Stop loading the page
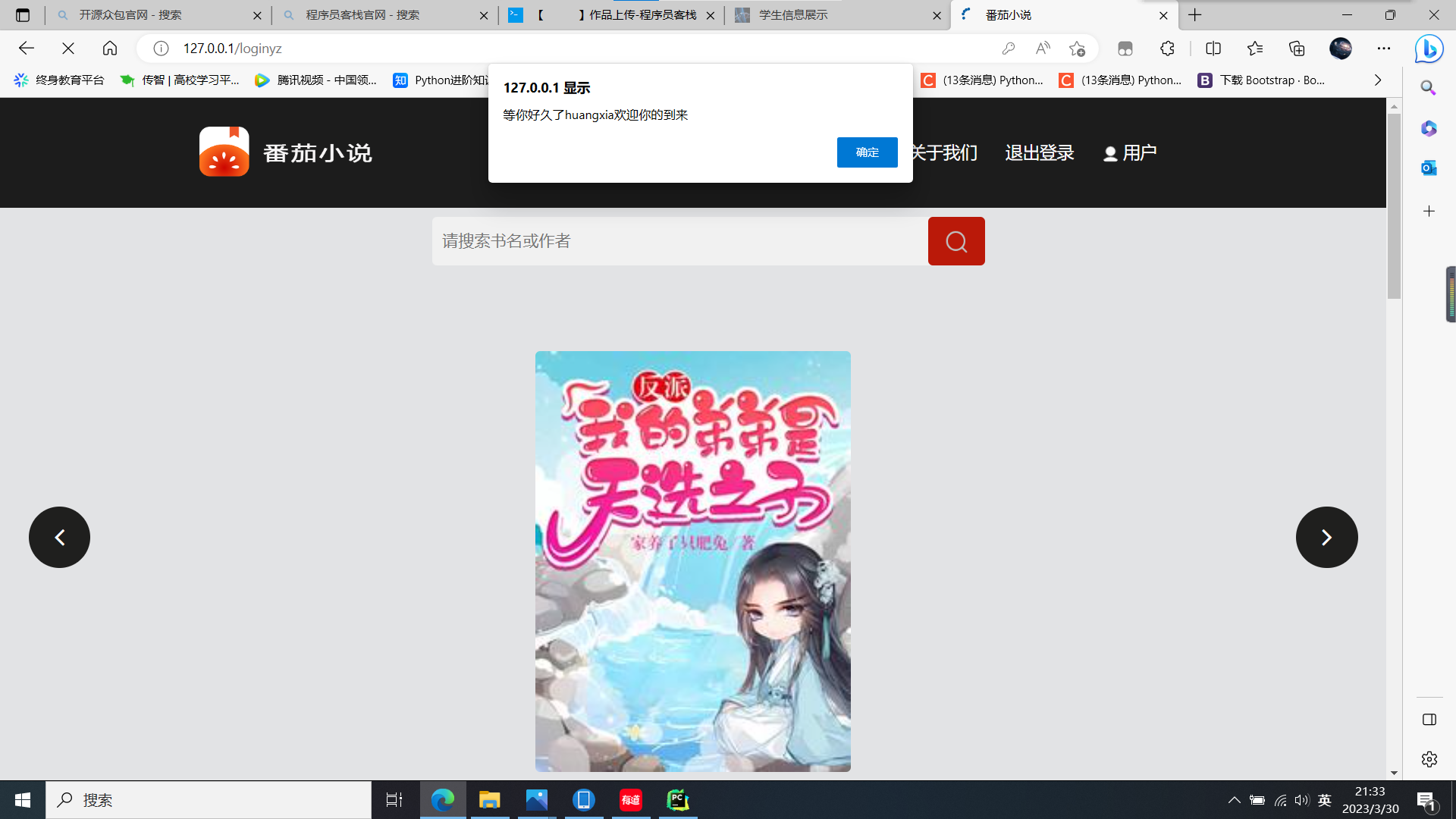 (x=68, y=49)
